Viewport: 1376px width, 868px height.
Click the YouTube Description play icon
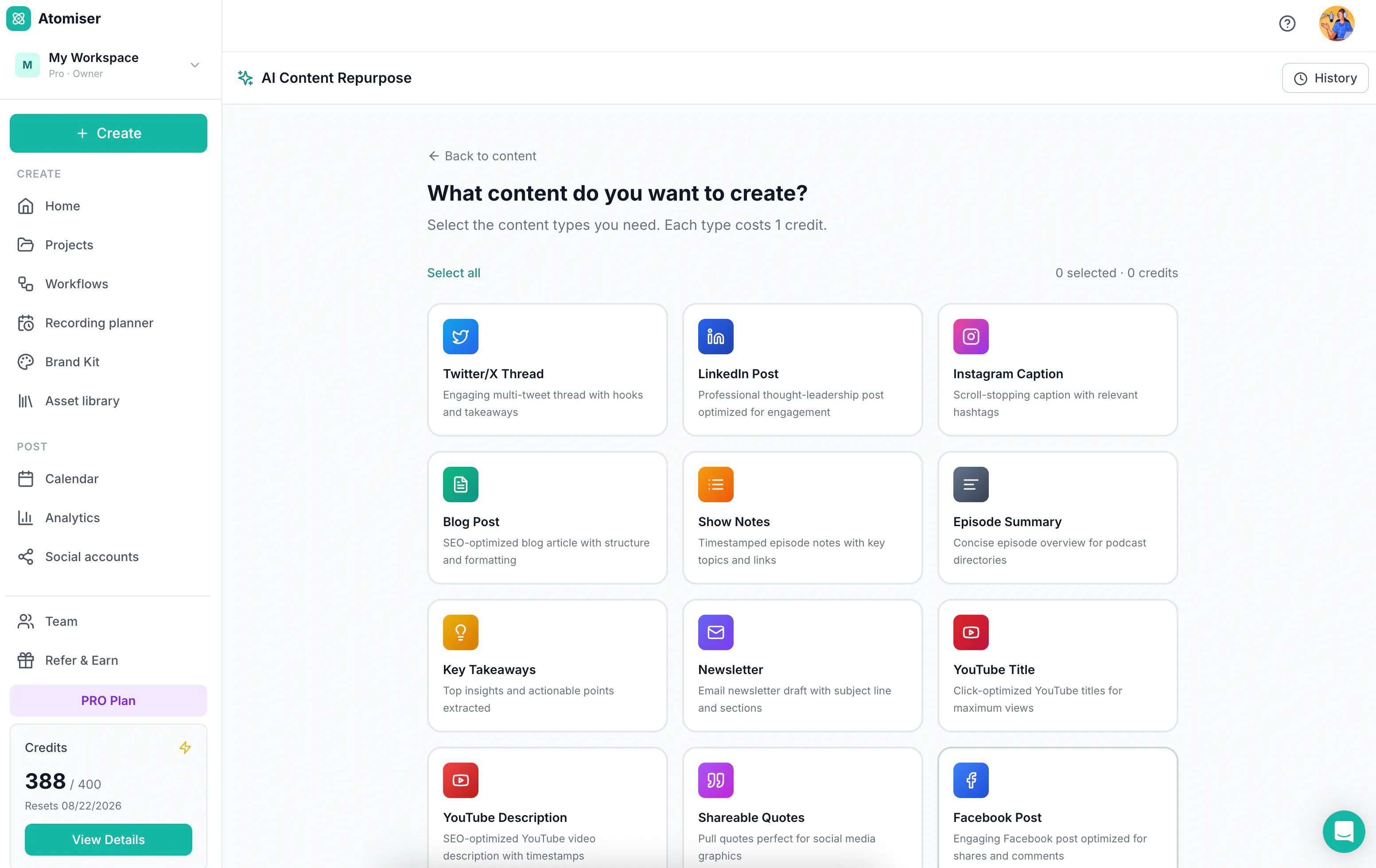click(x=461, y=780)
